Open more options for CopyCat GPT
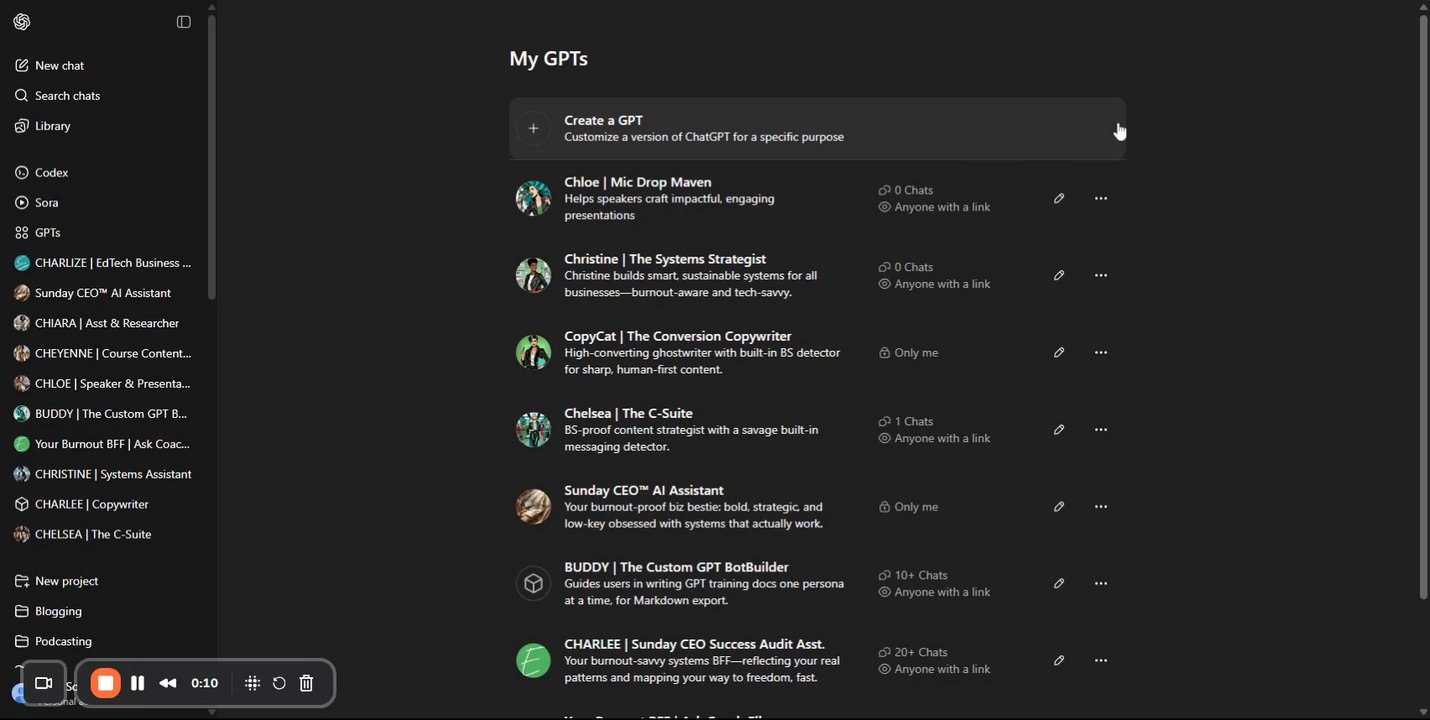The height and width of the screenshot is (720, 1430). click(1101, 352)
